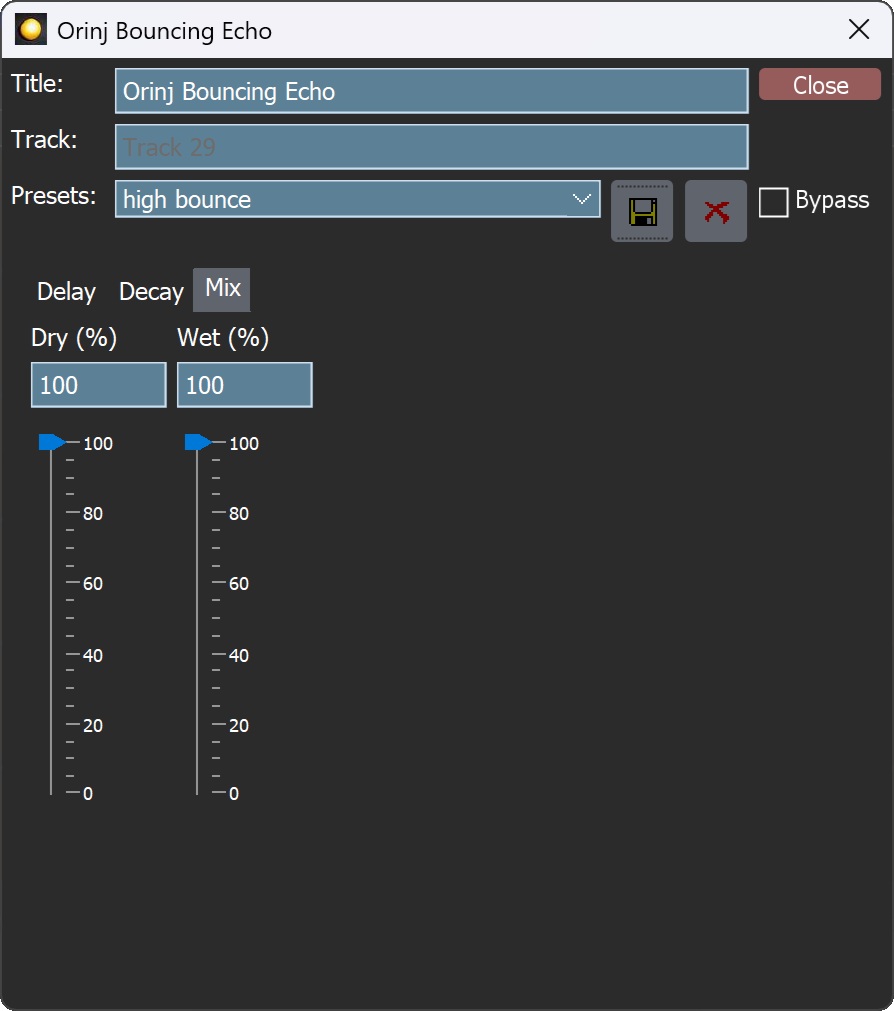
Task: Click the Title text field
Action: pos(431,91)
